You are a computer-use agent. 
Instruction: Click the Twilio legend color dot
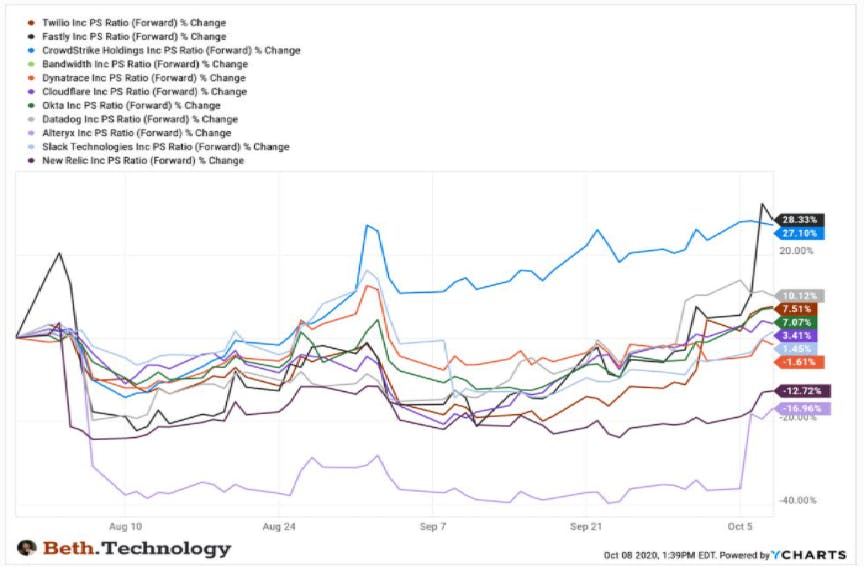pyautogui.click(x=31, y=23)
